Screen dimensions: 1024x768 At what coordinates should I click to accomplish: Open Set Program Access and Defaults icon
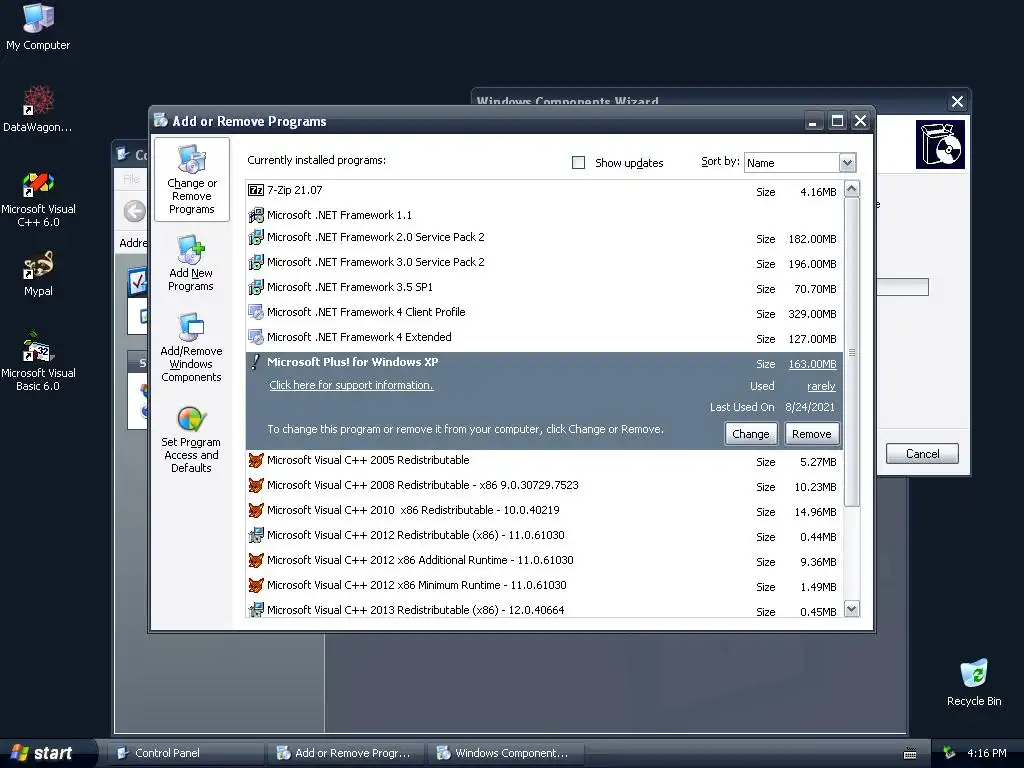click(191, 439)
